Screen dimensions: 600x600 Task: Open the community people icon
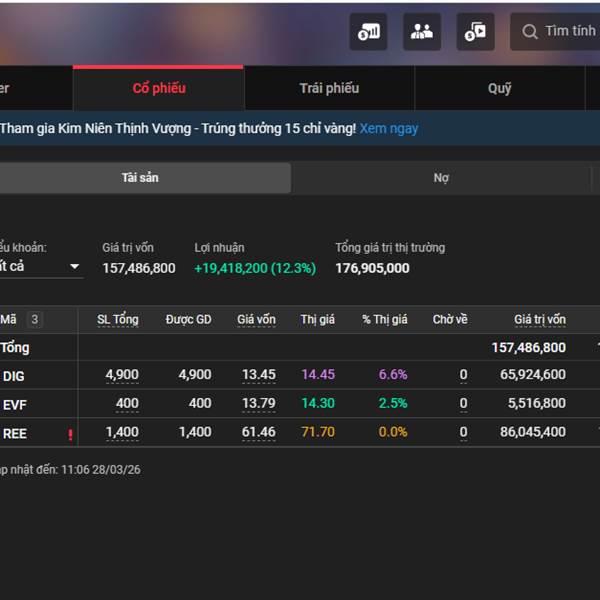(422, 32)
